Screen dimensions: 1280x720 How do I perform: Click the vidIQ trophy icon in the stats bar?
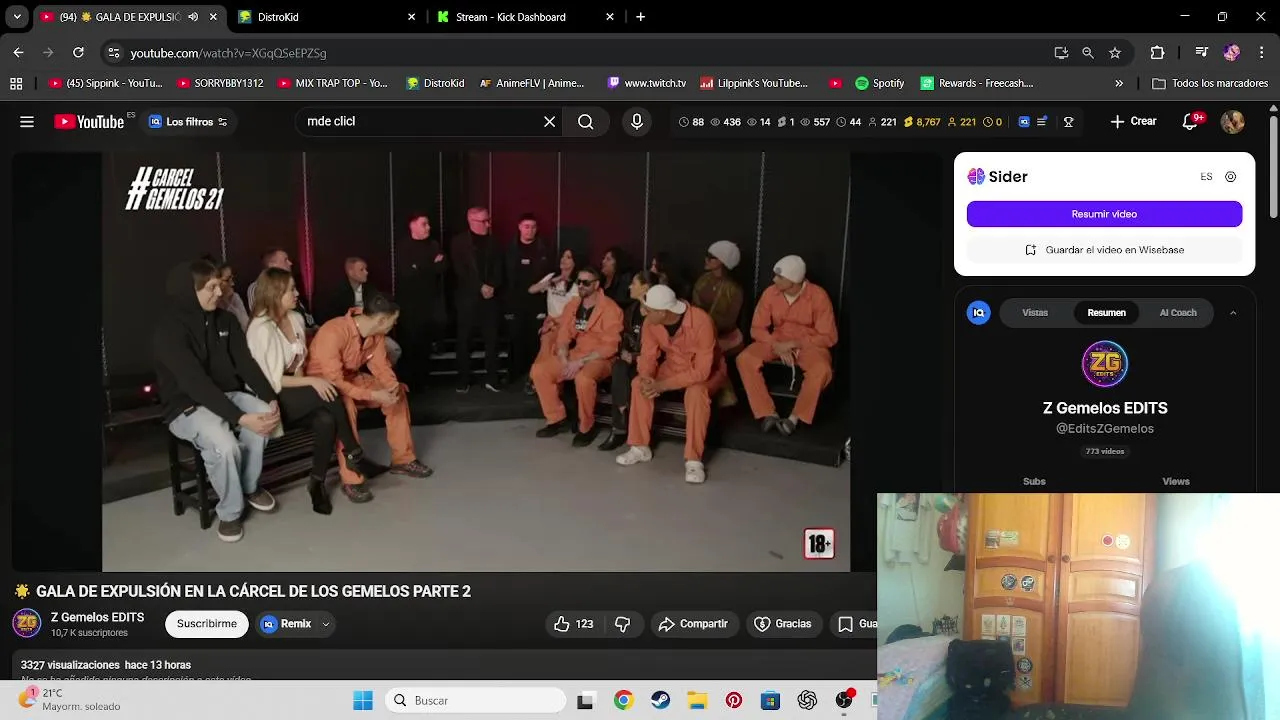click(x=1068, y=122)
